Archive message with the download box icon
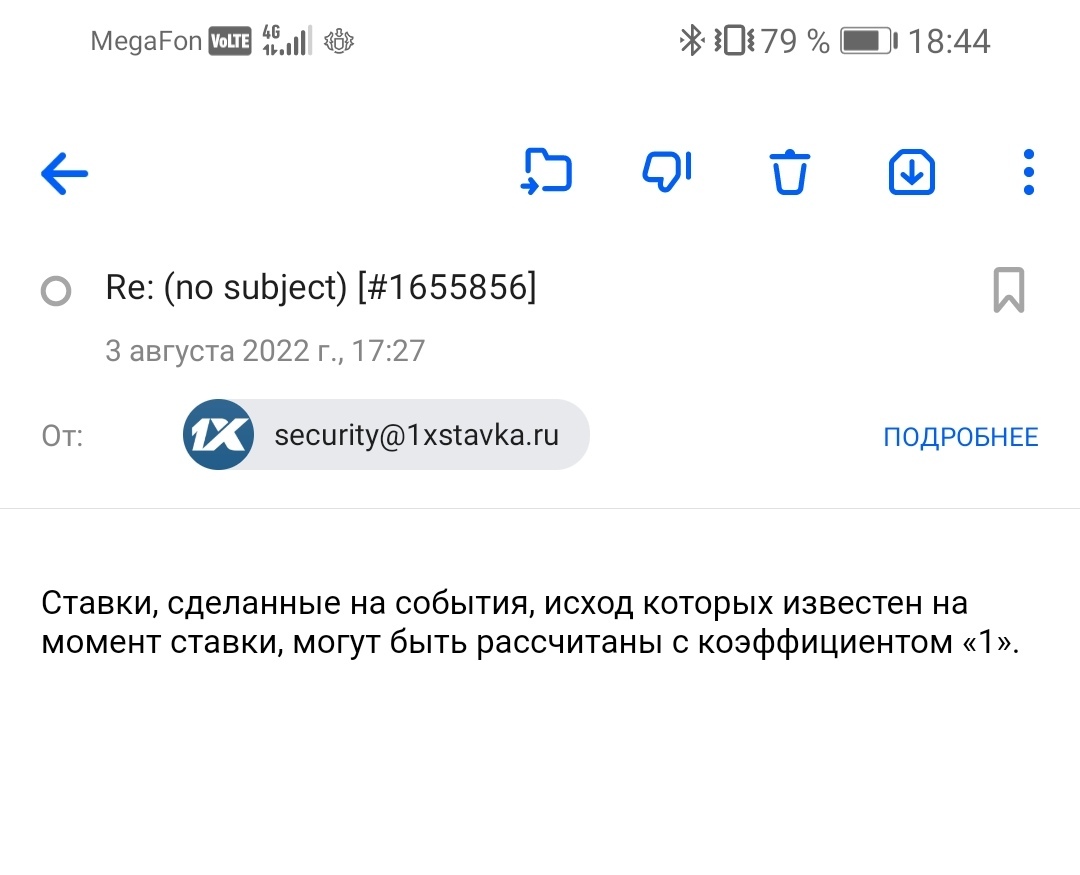The image size is (1080, 875). [x=911, y=172]
